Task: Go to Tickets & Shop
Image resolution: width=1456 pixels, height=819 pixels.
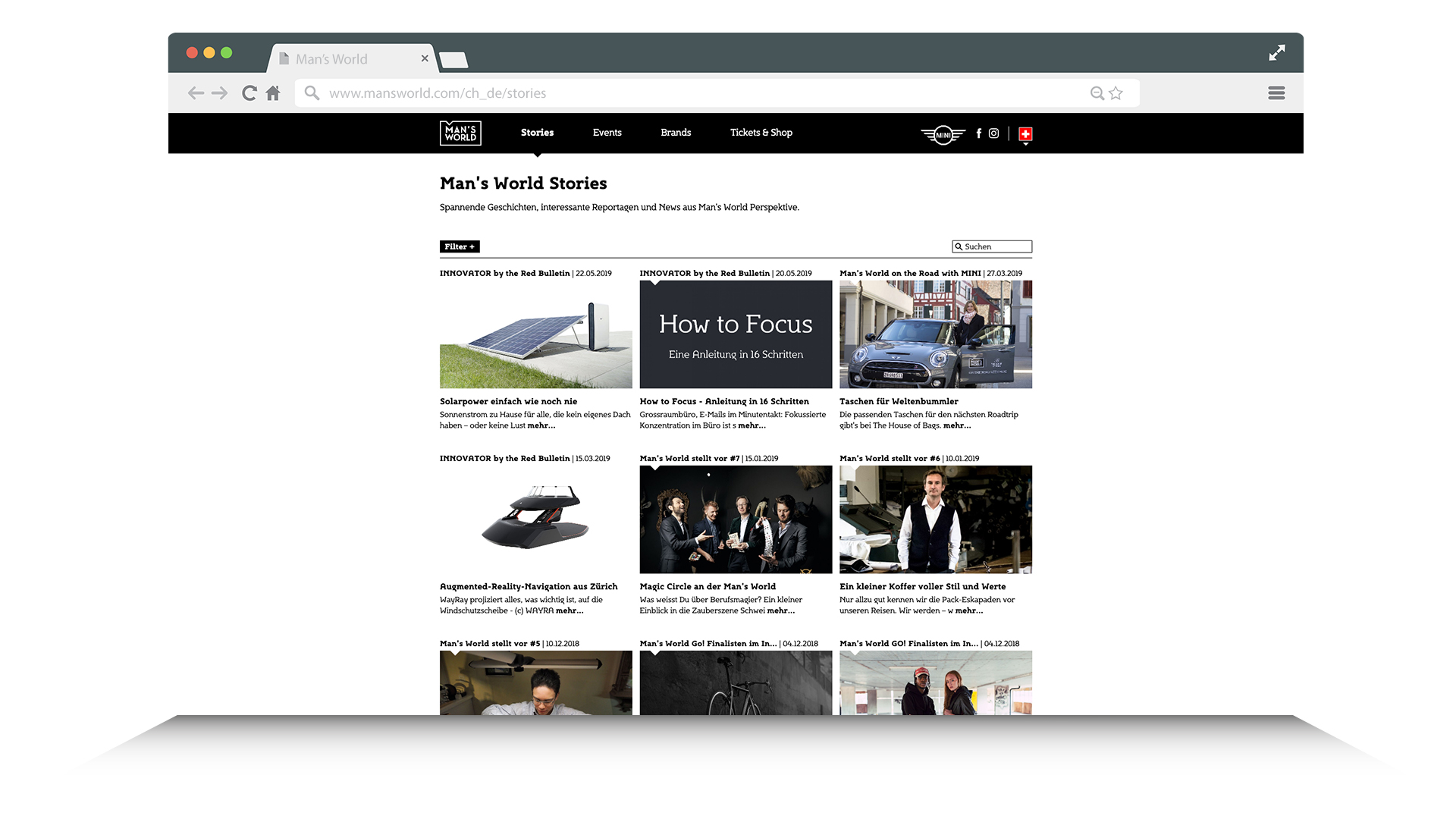Action: coord(761,133)
